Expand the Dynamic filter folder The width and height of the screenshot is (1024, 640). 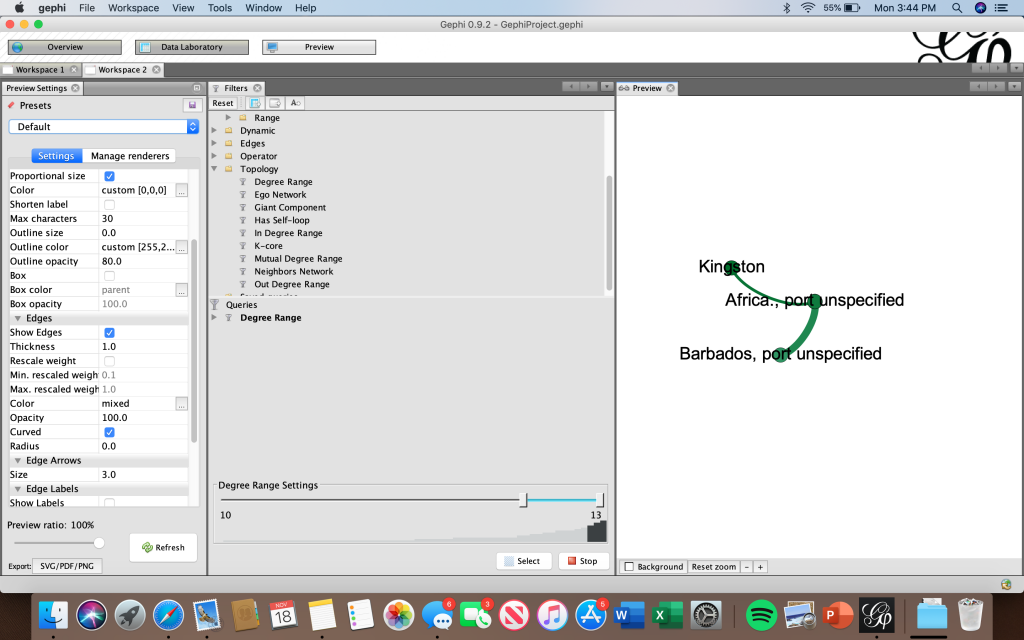point(214,131)
